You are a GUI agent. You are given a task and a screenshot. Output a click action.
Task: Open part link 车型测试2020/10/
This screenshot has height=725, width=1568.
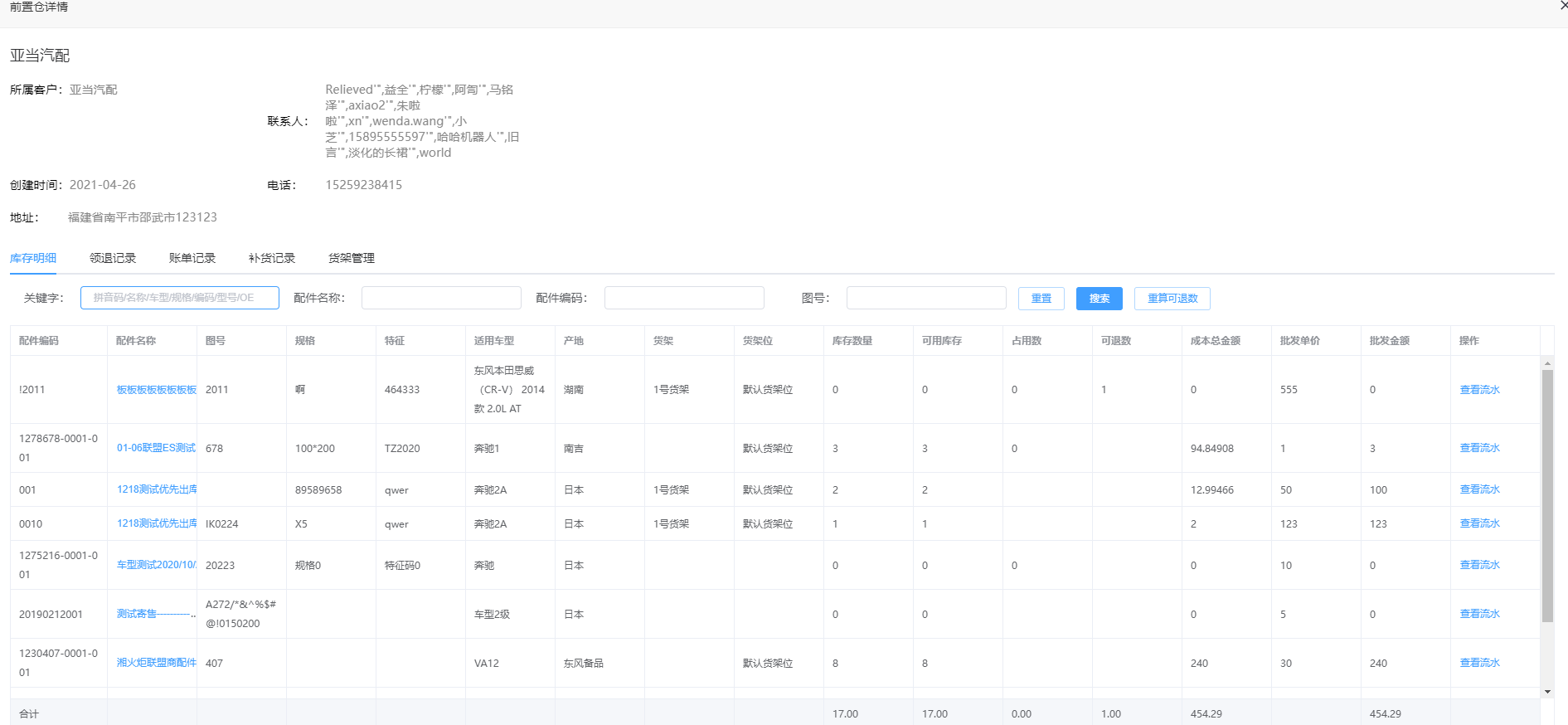coord(157,565)
